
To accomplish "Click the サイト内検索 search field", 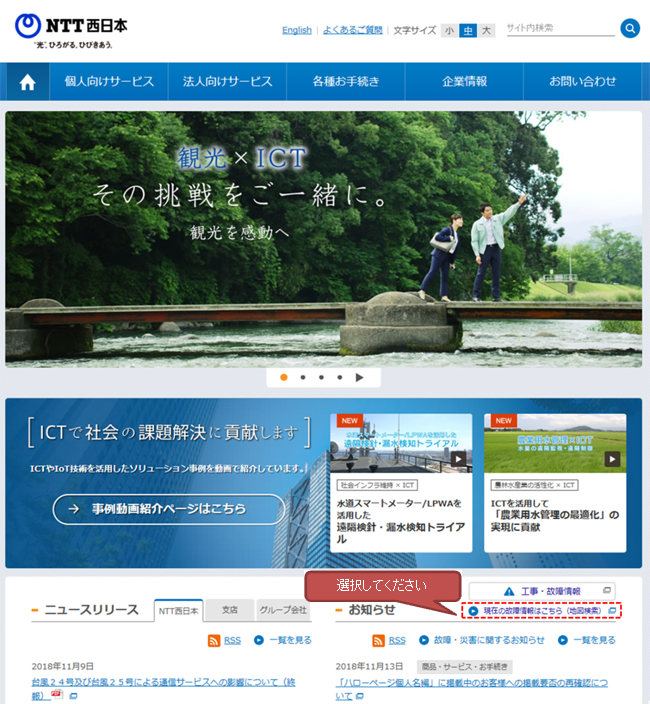I will pyautogui.click(x=559, y=29).
